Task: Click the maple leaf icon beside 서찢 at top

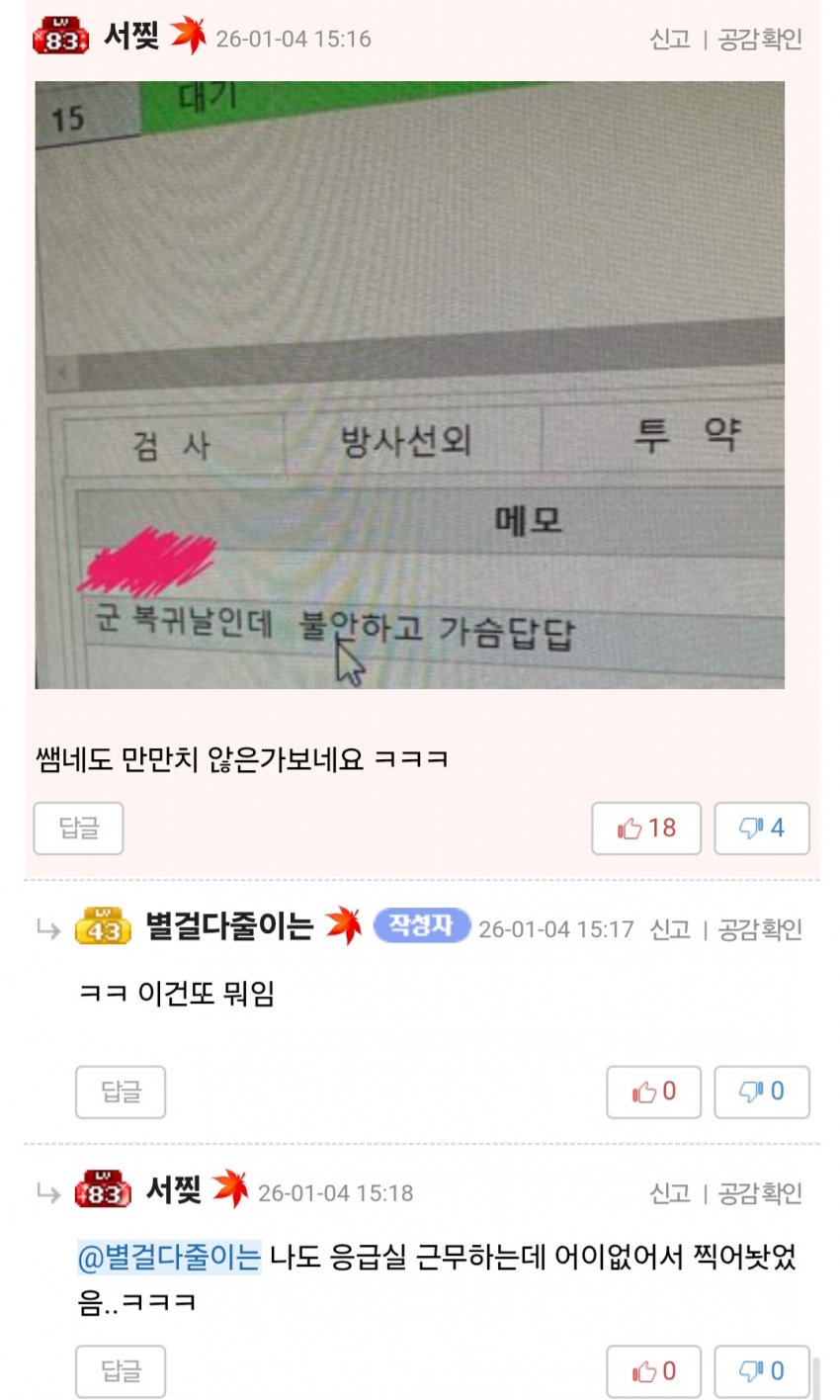Action: [x=188, y=37]
